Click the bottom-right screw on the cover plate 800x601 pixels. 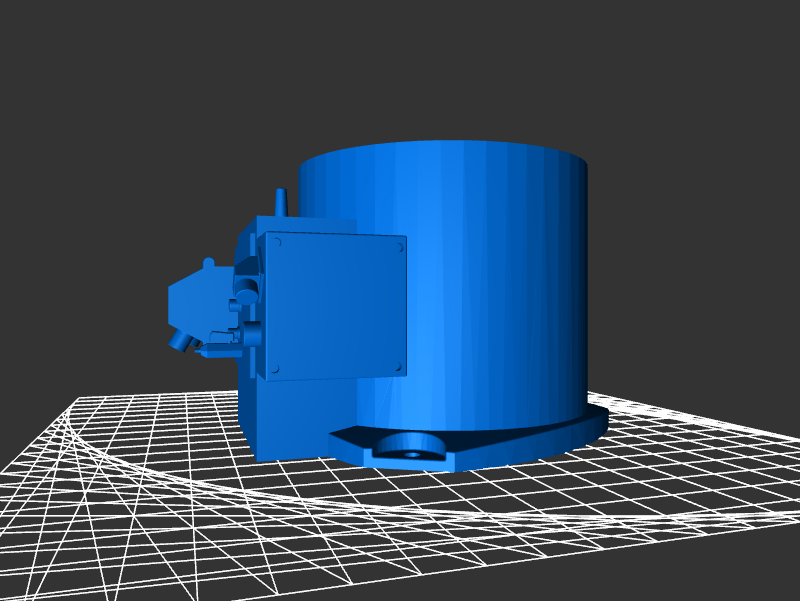(x=399, y=366)
